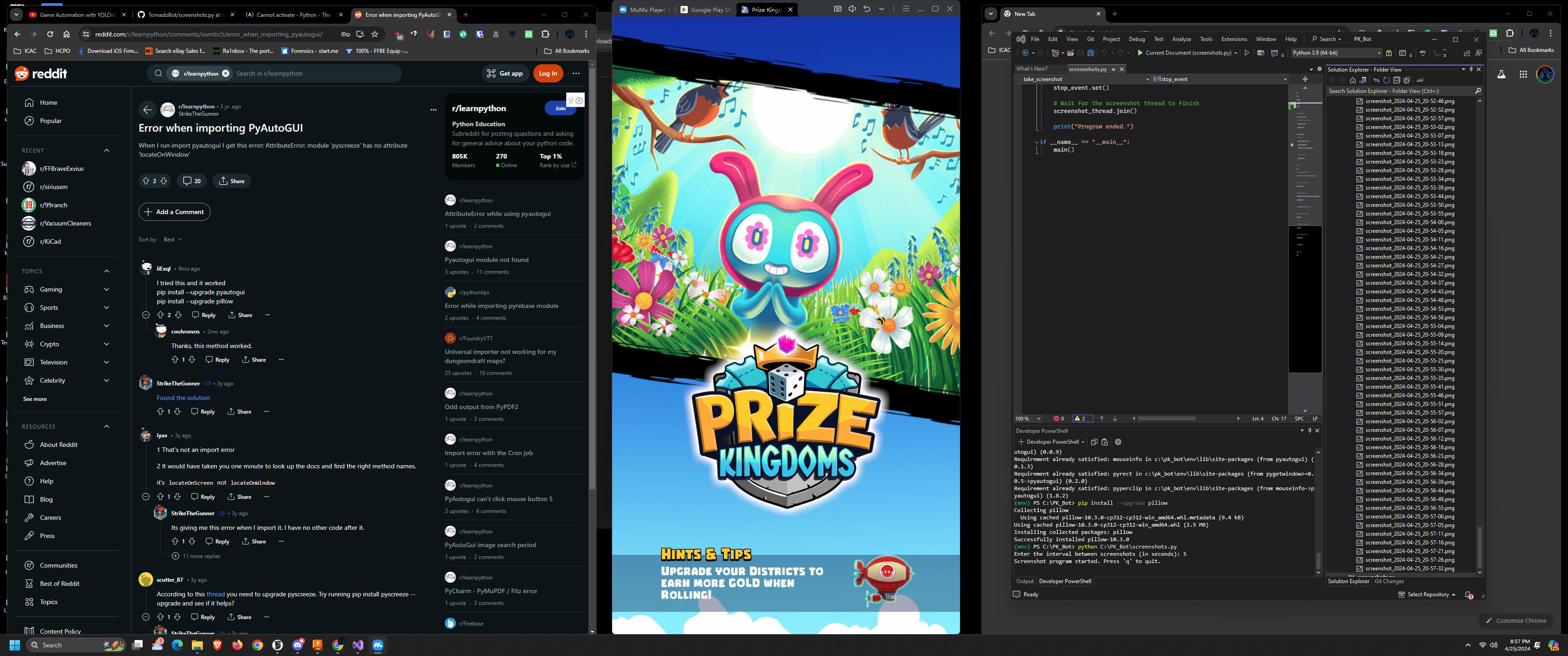Click the Save All icon in Visual Studio toolbar
This screenshot has height=656, width=1568.
point(1091,53)
